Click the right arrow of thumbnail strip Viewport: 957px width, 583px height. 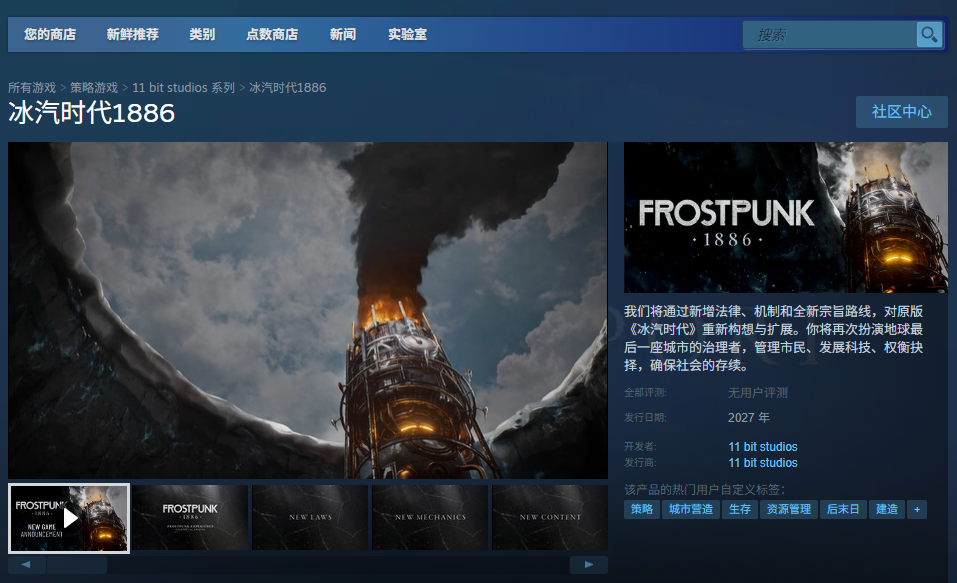pyautogui.click(x=588, y=565)
